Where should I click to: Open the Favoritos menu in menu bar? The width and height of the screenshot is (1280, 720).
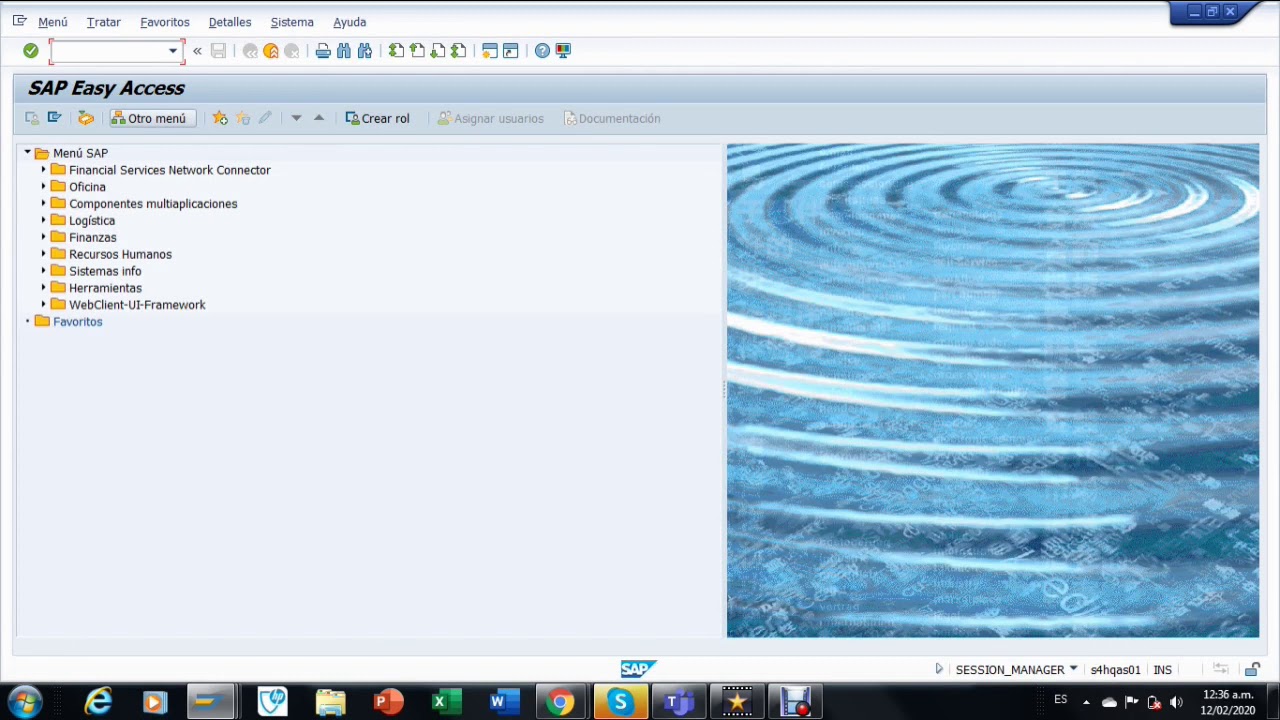(x=165, y=22)
